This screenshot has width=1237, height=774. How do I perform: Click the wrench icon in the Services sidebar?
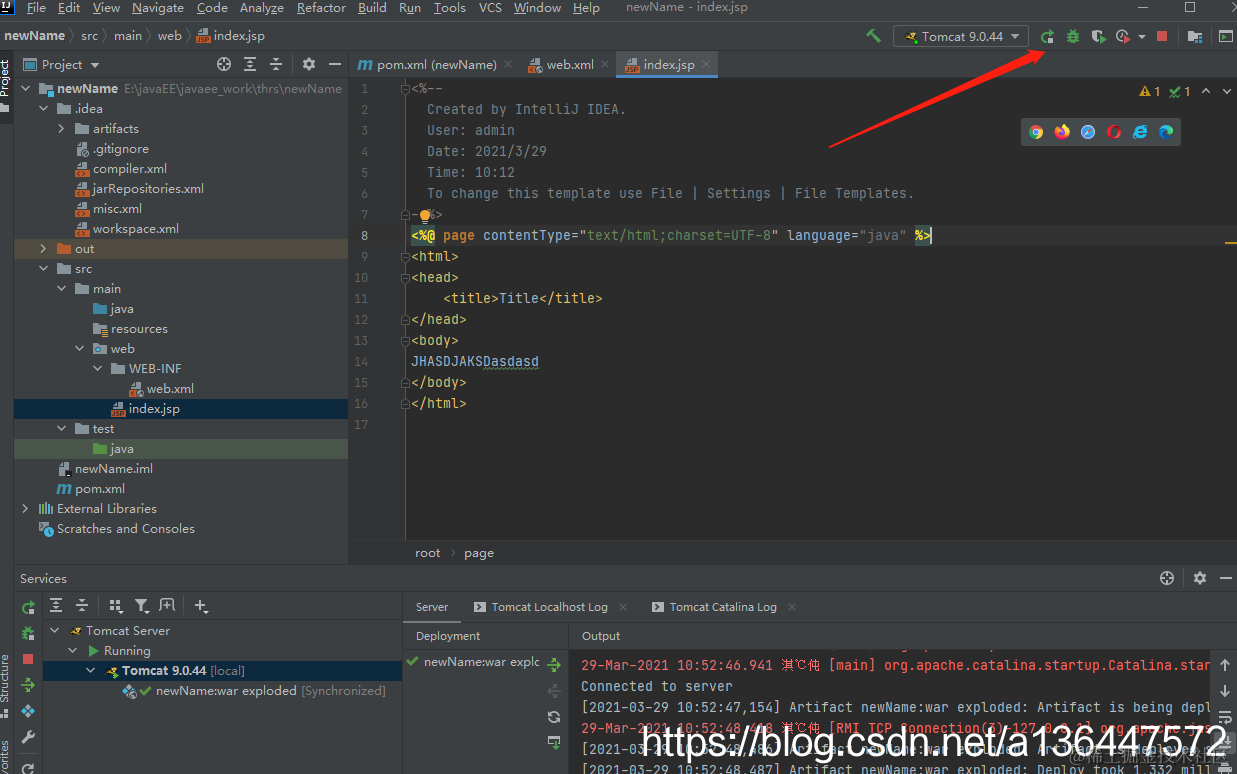[28, 738]
